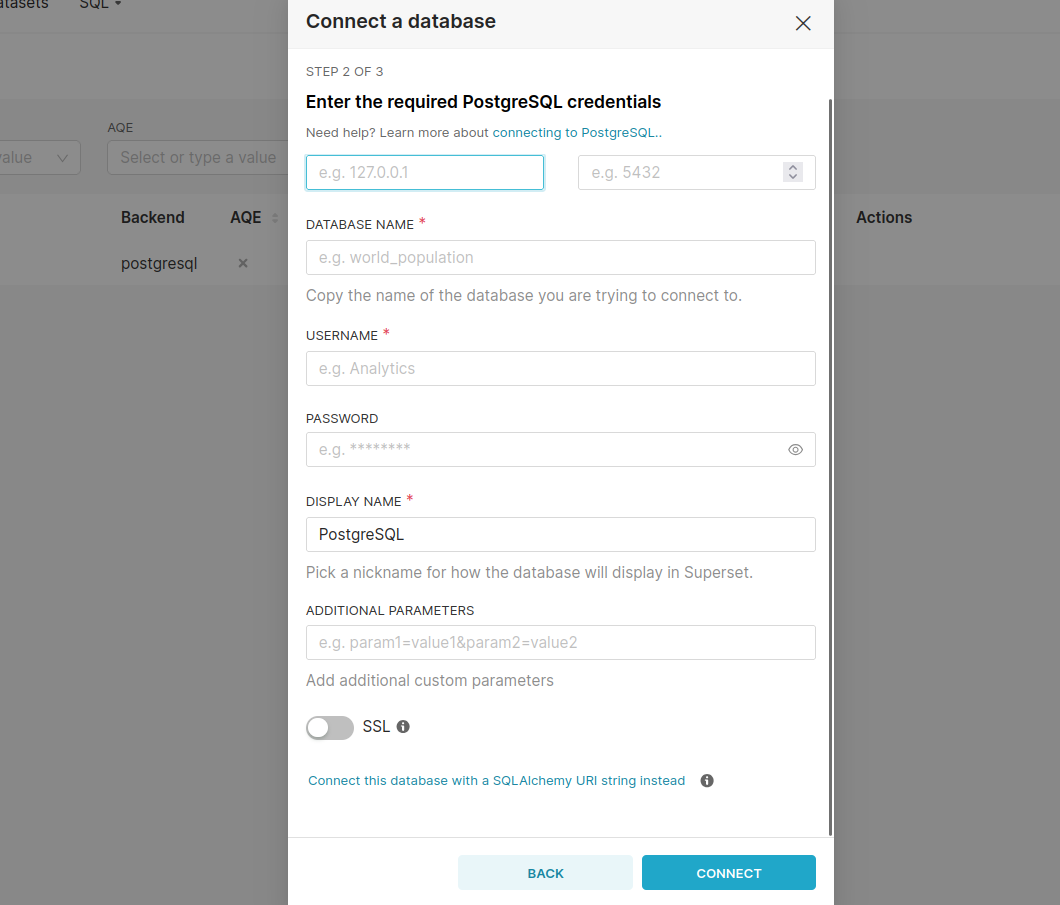Sort by the AQE column
Viewport: 1060px width, 905px height.
pyautogui.click(x=275, y=218)
